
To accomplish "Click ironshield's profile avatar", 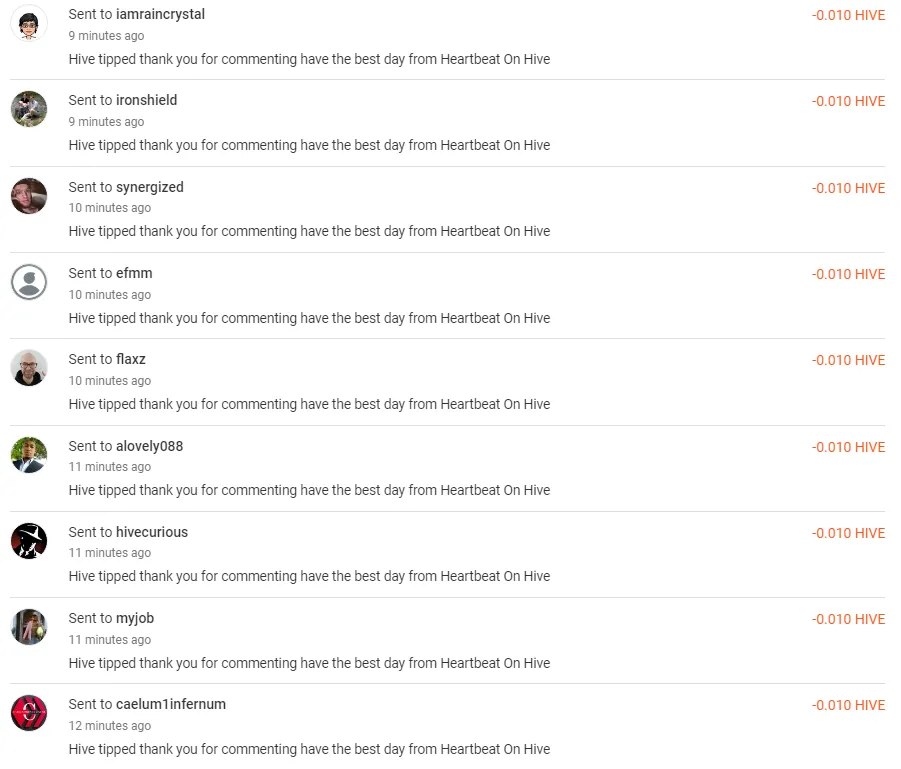I will [29, 109].
